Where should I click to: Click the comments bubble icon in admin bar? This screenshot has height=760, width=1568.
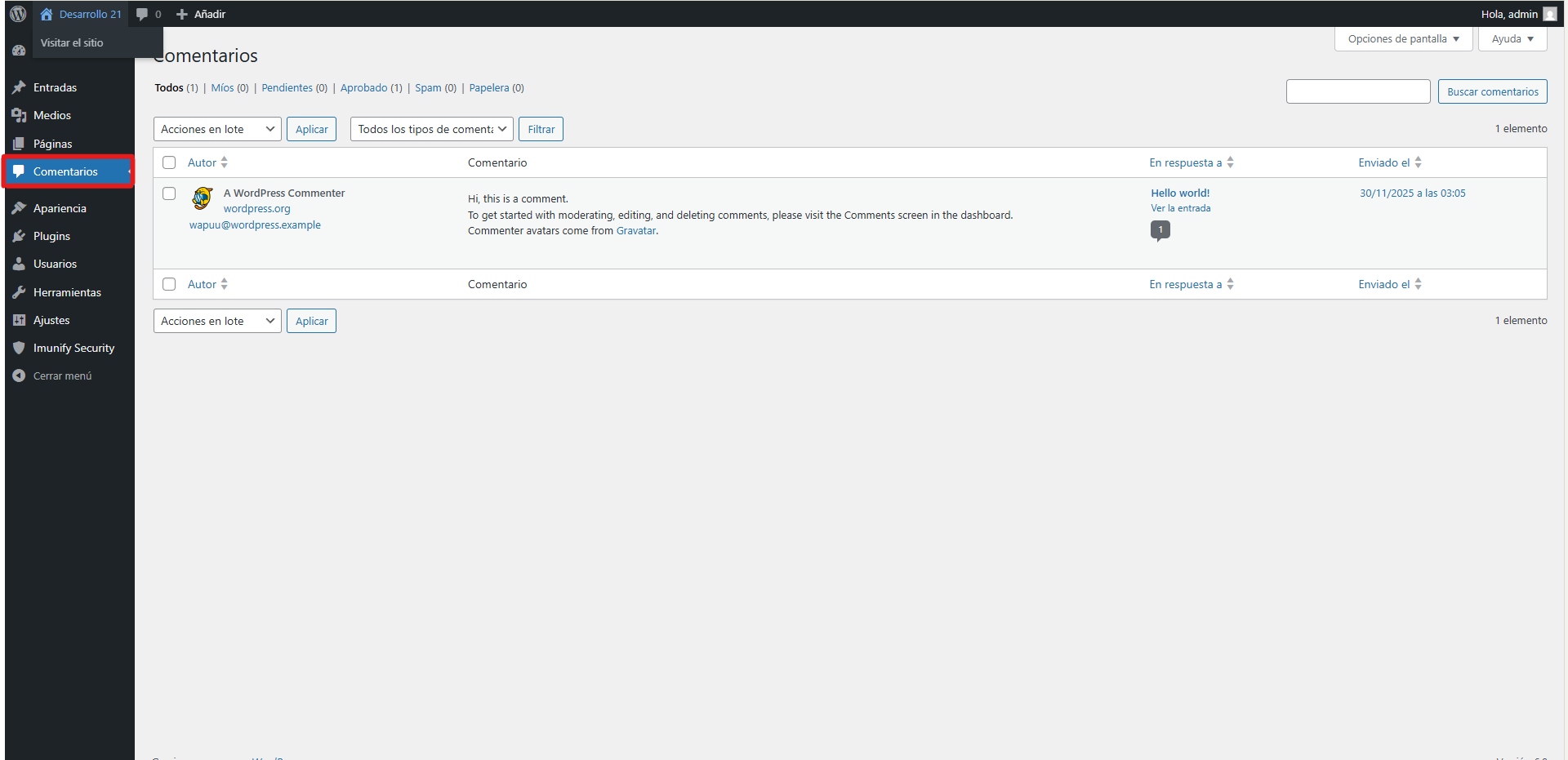click(x=143, y=14)
